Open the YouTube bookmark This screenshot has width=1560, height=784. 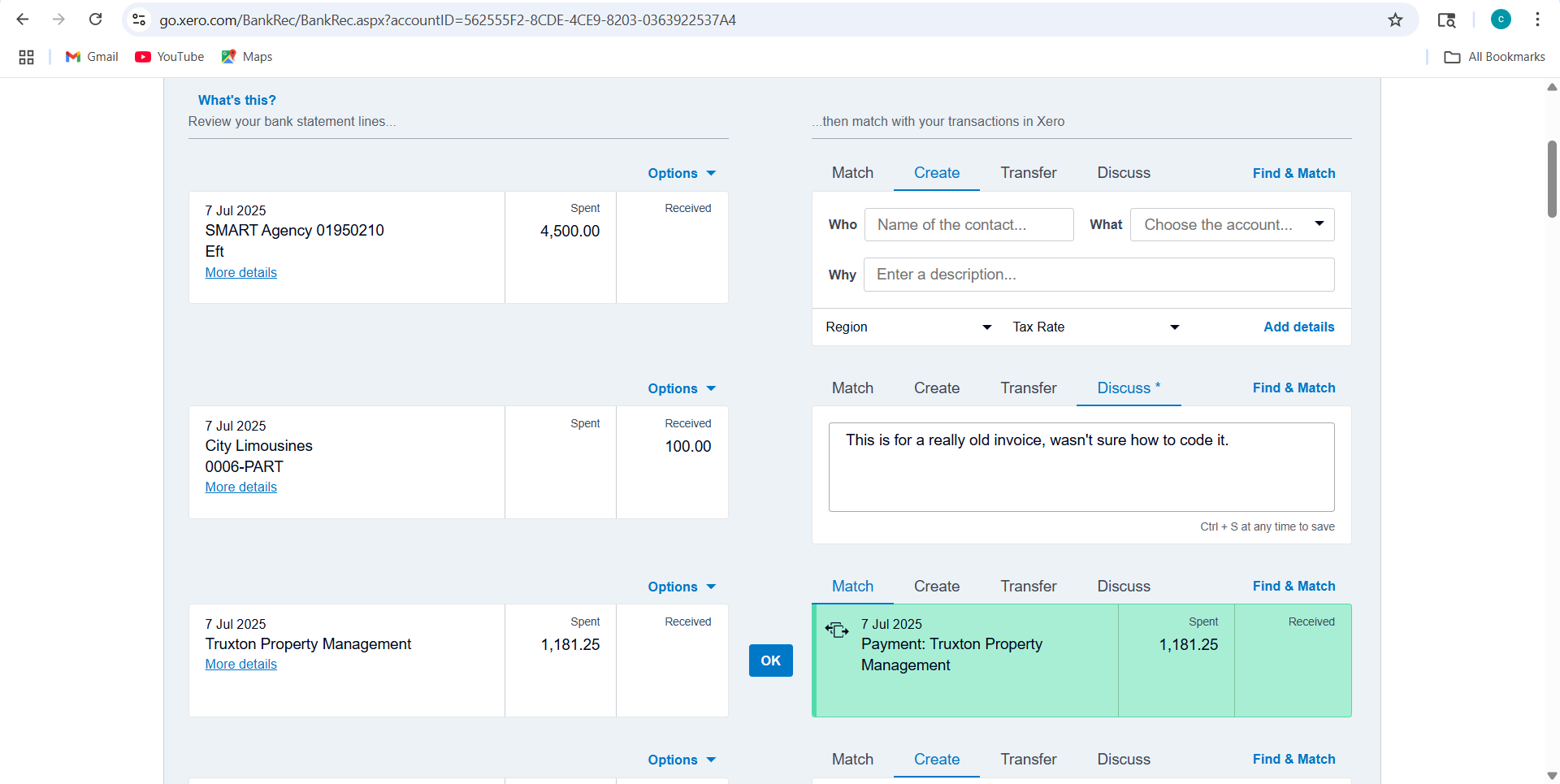click(170, 57)
